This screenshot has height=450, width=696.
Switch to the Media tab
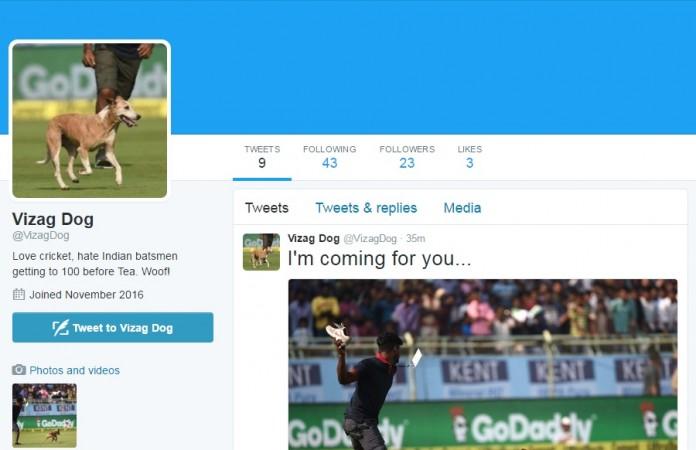462,208
